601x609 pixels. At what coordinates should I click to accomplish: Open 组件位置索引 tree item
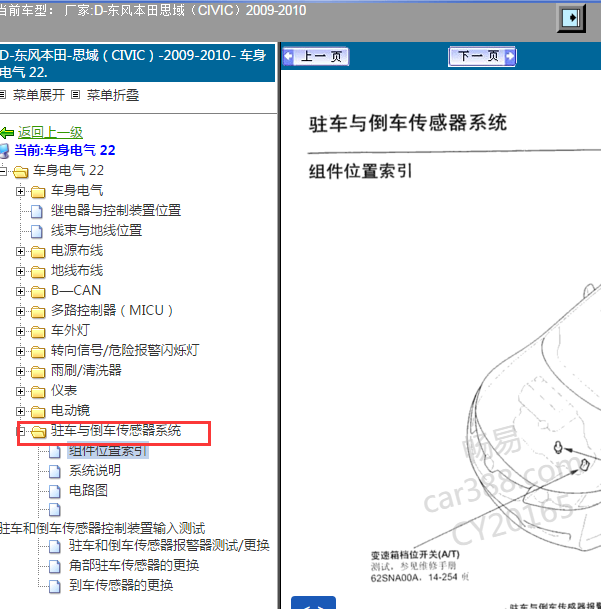point(108,451)
